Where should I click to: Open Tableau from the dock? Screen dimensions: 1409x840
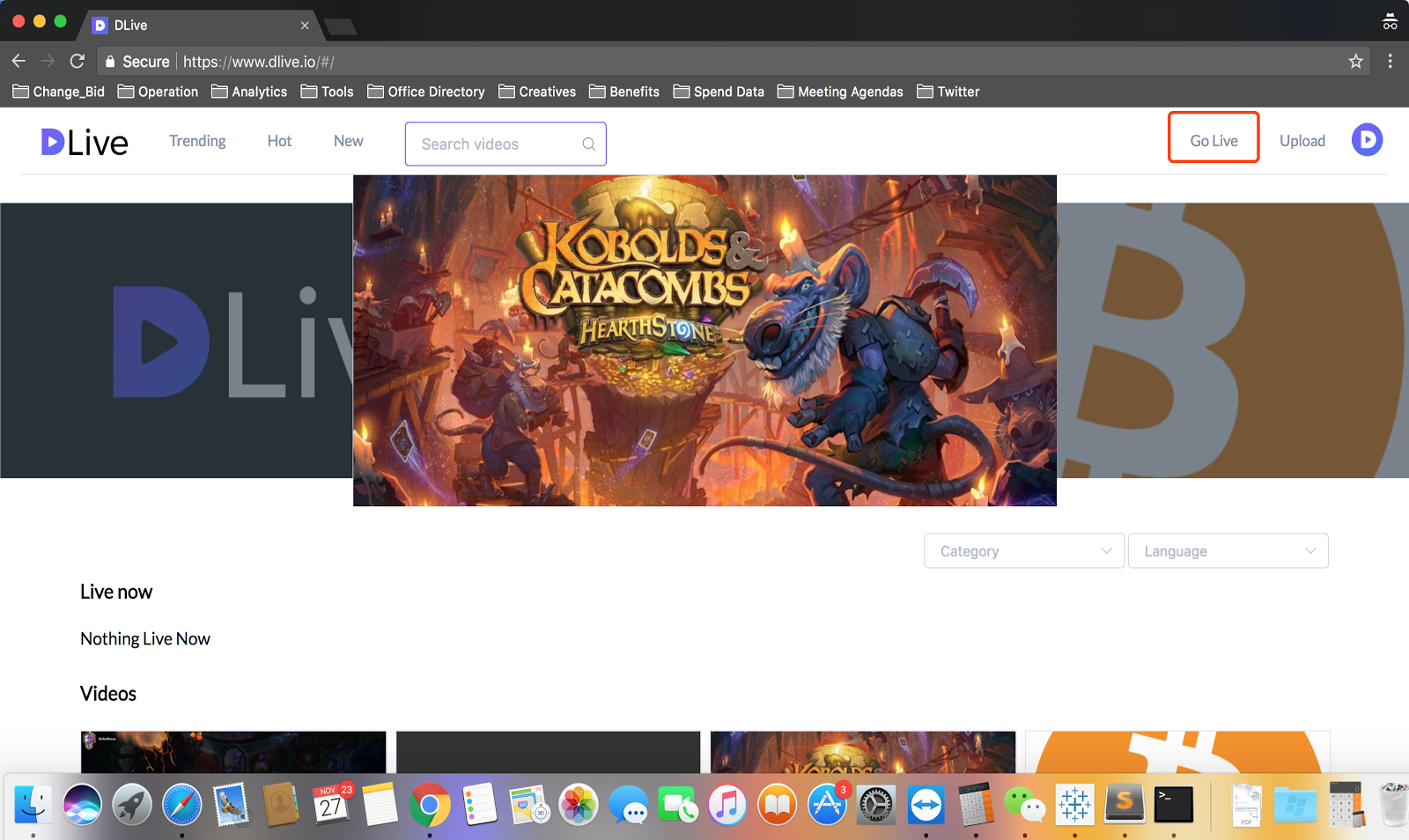(1075, 805)
